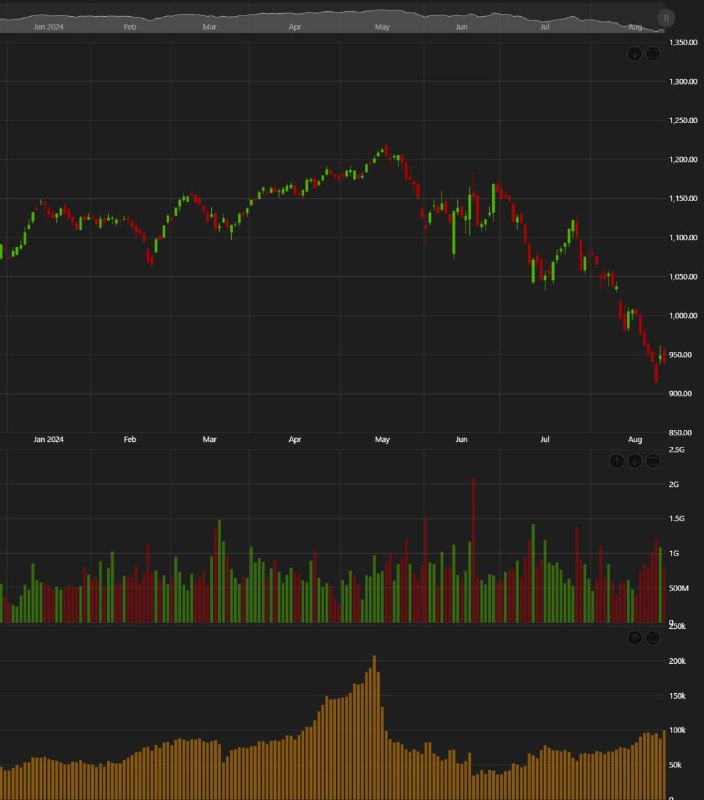Move the orange histogram pane up
Screen dimensions: 704x800
click(x=635, y=638)
